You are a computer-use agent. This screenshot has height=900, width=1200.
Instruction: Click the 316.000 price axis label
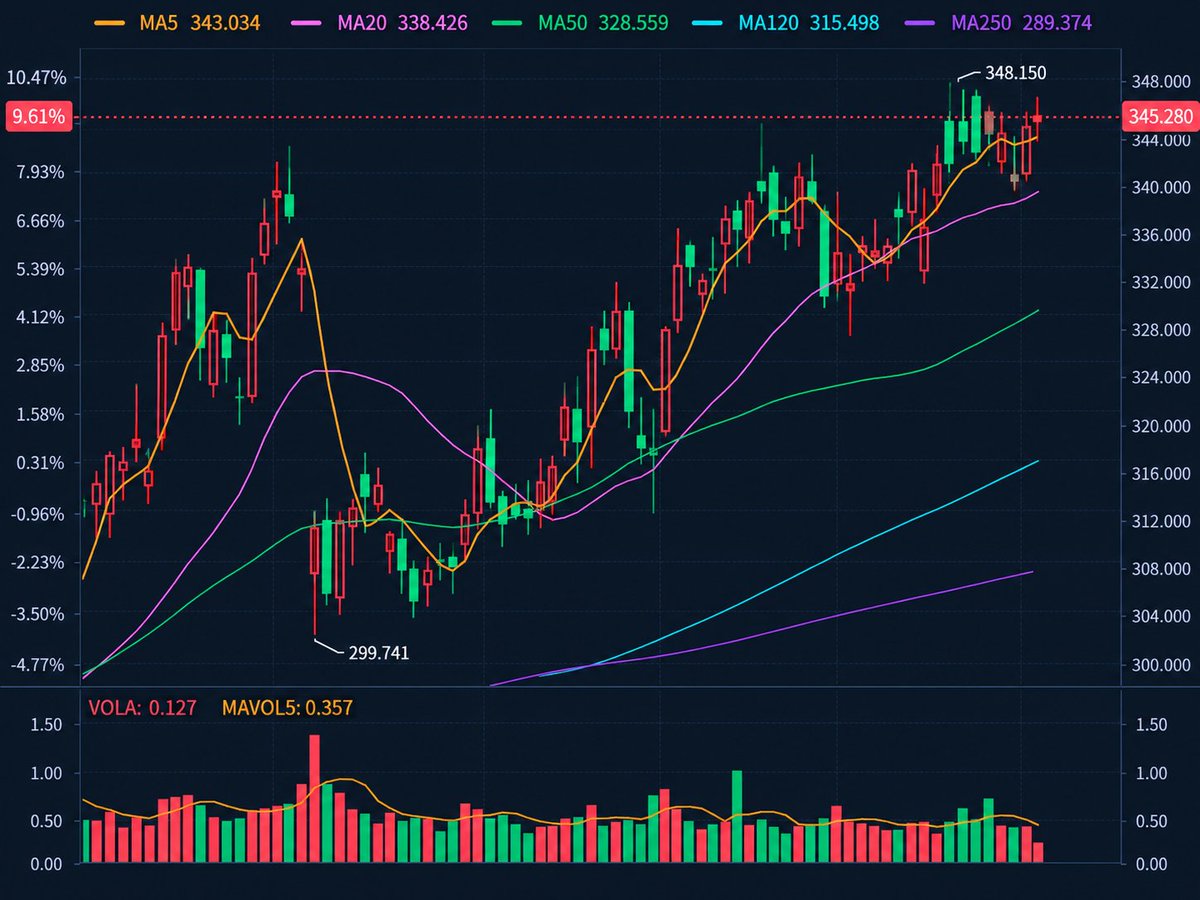(x=1161, y=474)
